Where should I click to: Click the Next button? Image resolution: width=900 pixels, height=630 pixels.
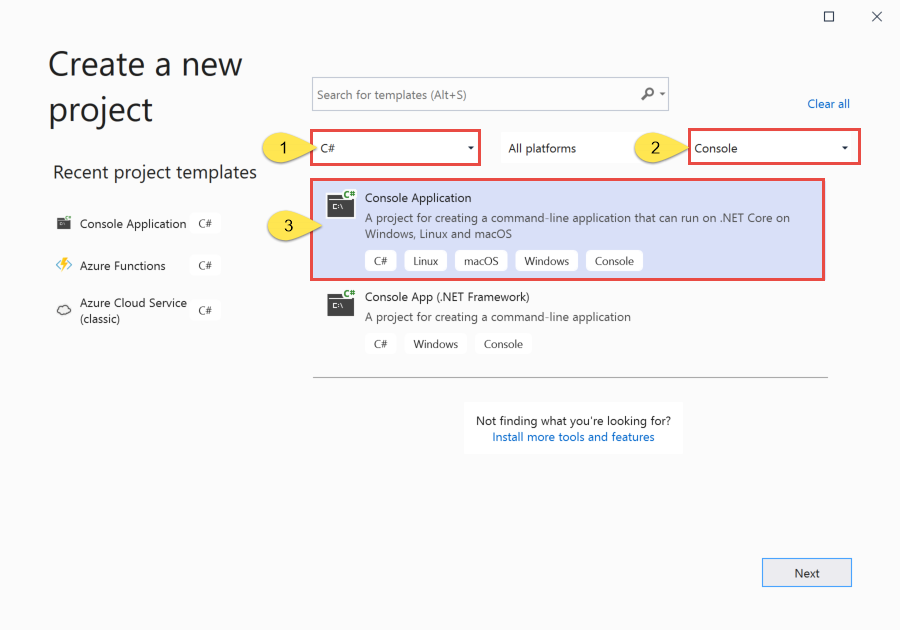[806, 573]
